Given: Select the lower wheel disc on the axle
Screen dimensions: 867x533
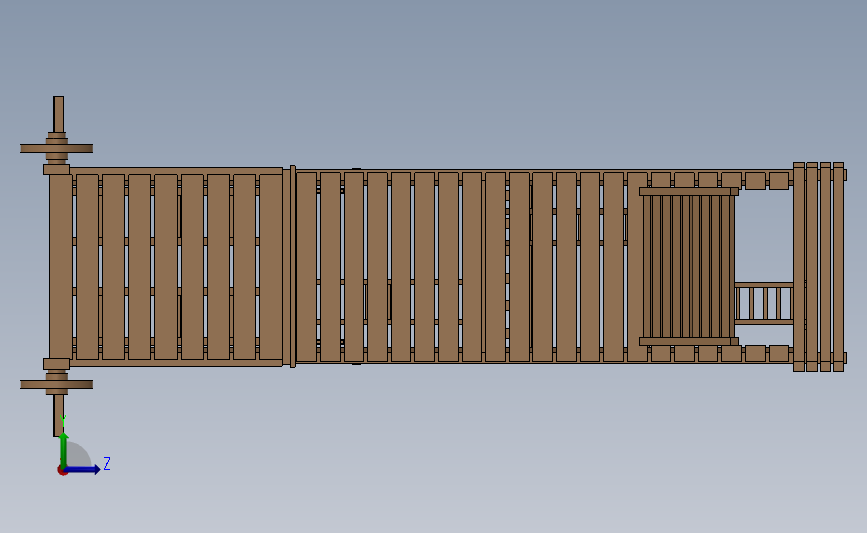Looking at the screenshot, I should coord(56,384).
